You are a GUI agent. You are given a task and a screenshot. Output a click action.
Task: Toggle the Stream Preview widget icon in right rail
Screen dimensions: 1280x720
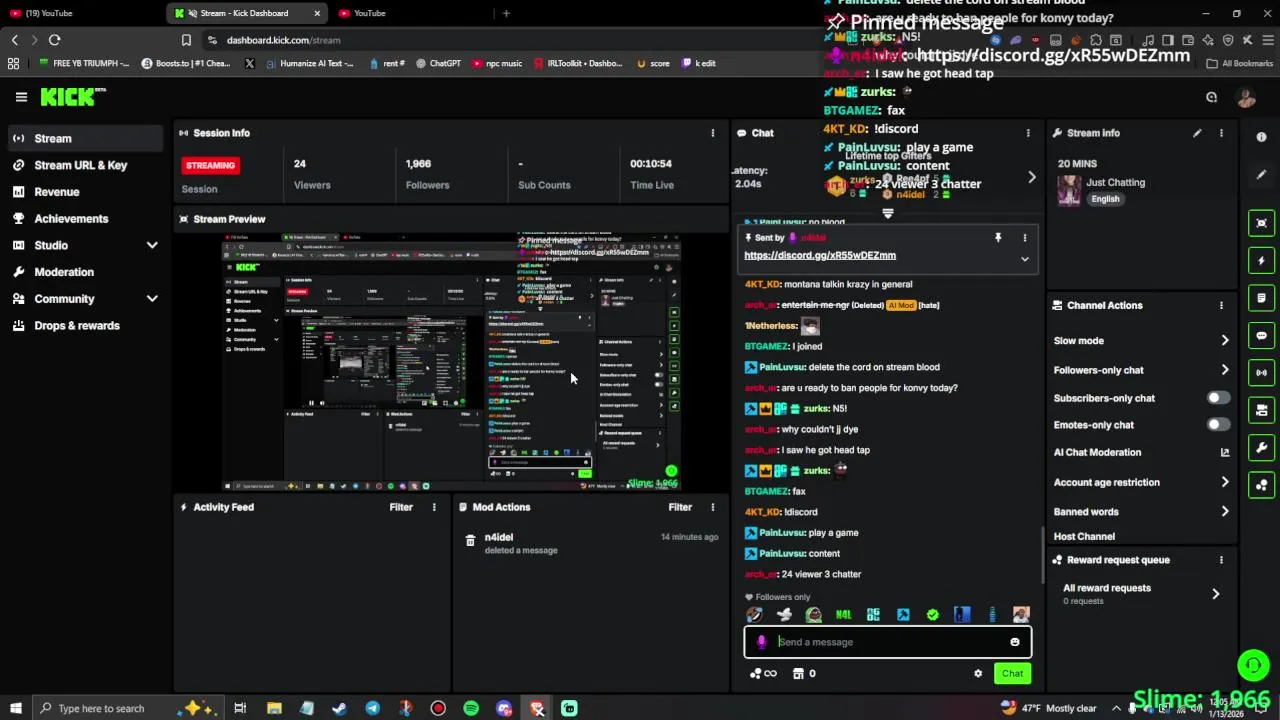[x=1262, y=223]
